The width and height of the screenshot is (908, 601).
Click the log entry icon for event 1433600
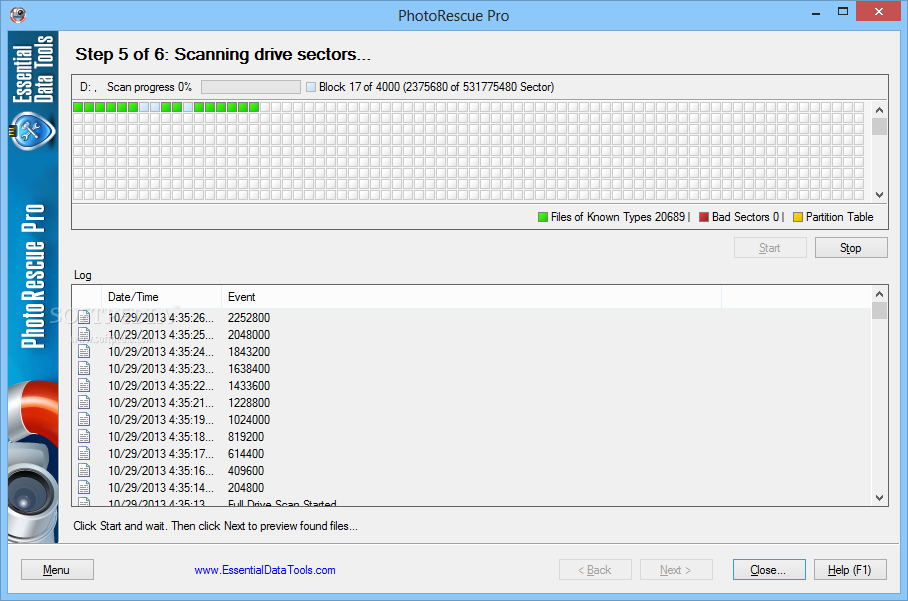(84, 386)
